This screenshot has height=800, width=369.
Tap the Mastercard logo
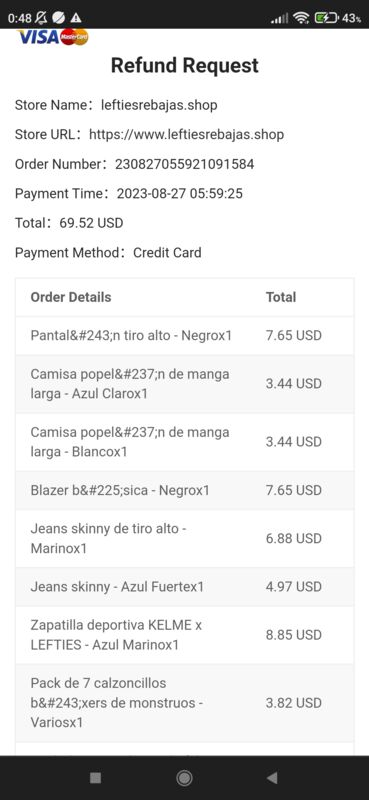pyautogui.click(x=75, y=37)
